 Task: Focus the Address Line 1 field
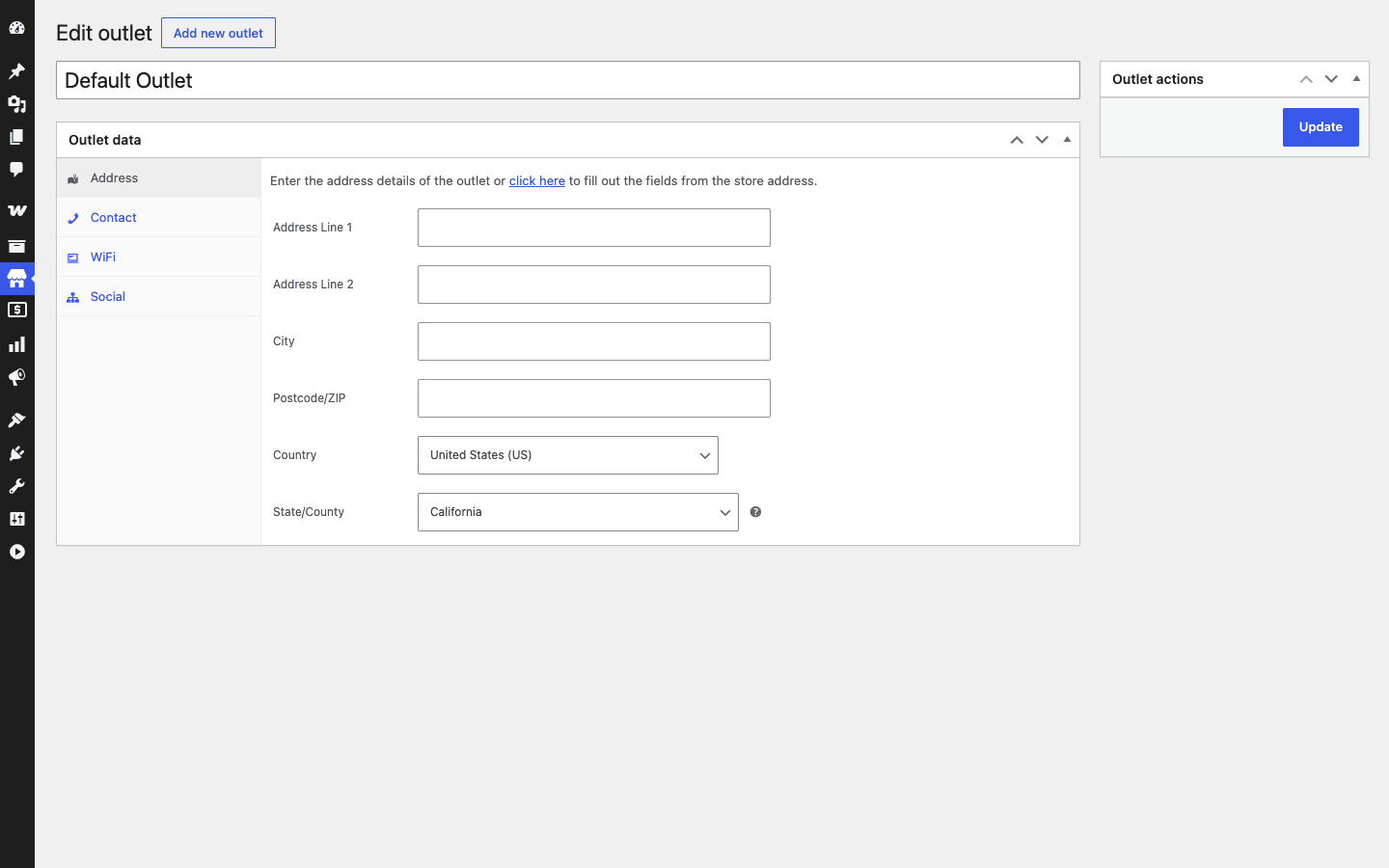pos(594,228)
